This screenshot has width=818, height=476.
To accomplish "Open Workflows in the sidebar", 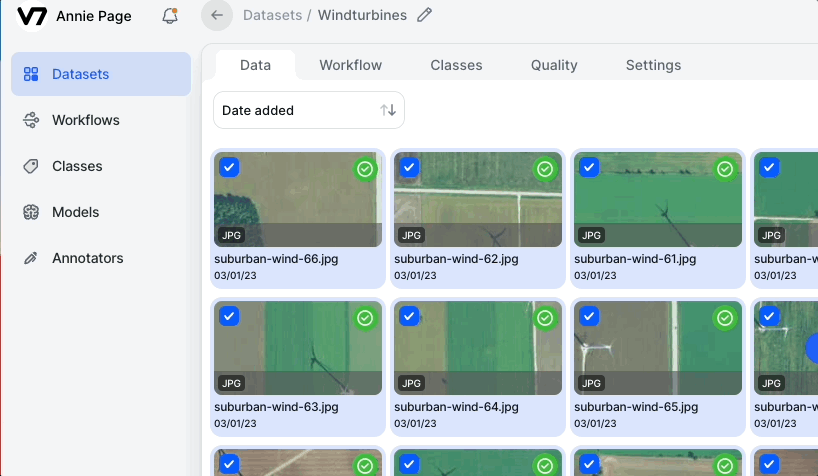I will point(101,120).
